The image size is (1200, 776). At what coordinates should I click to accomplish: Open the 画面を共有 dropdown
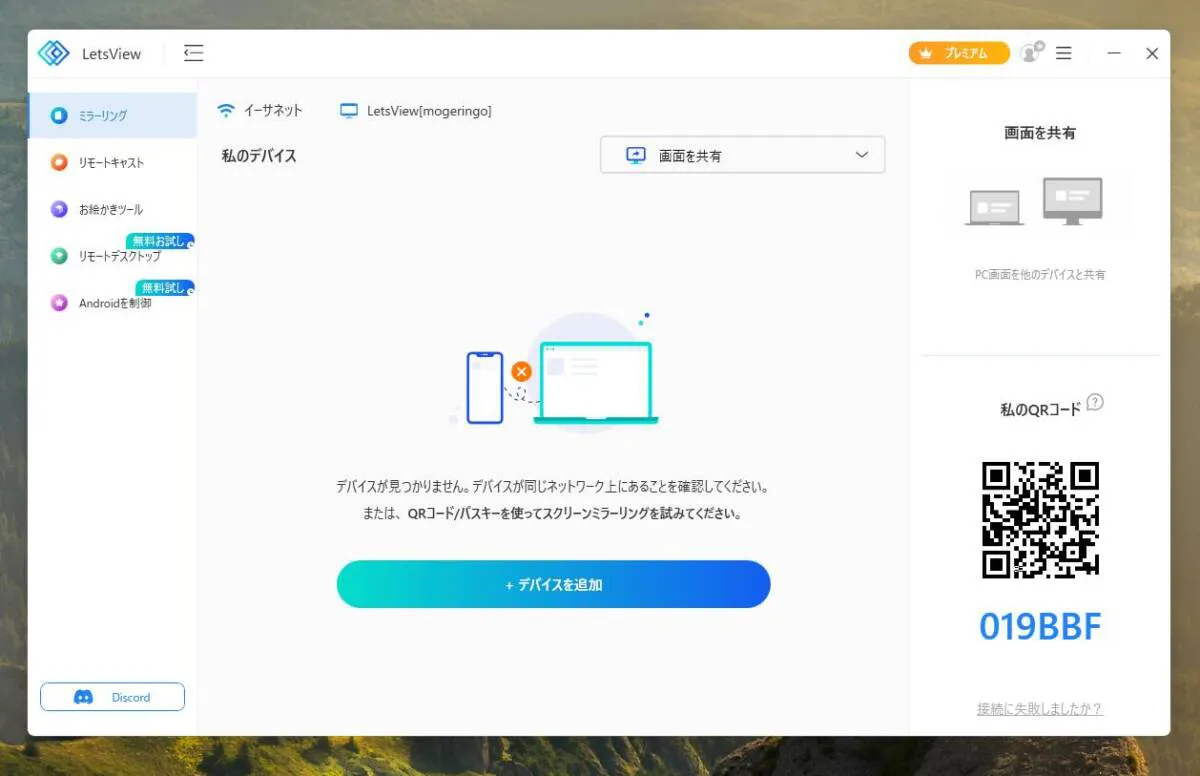pos(742,155)
